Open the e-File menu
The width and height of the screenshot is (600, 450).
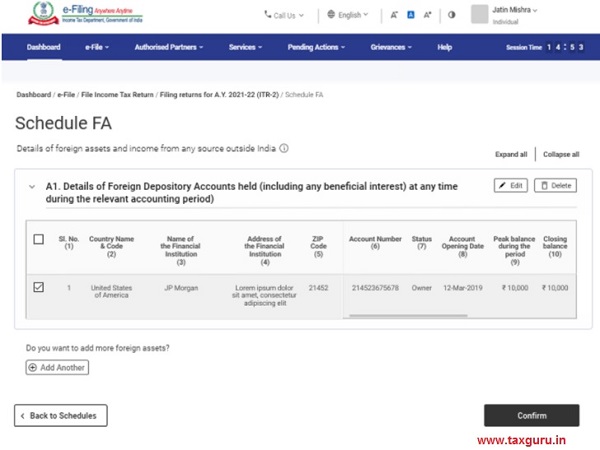point(97,47)
